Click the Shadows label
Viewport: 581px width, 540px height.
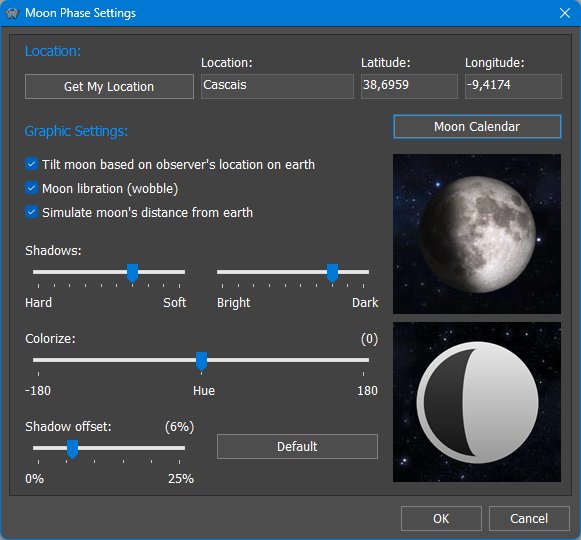[53, 251]
